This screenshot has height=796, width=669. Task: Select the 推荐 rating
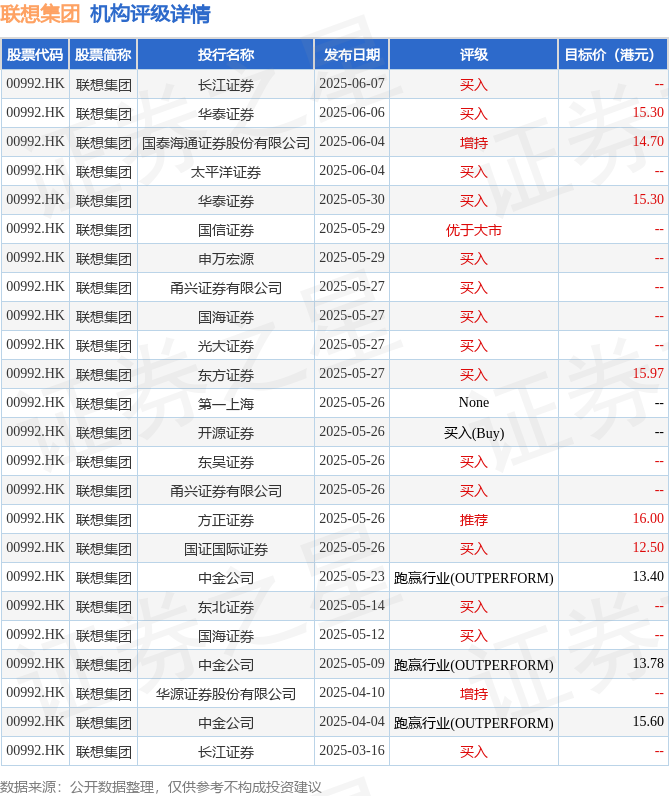pyautogui.click(x=474, y=519)
